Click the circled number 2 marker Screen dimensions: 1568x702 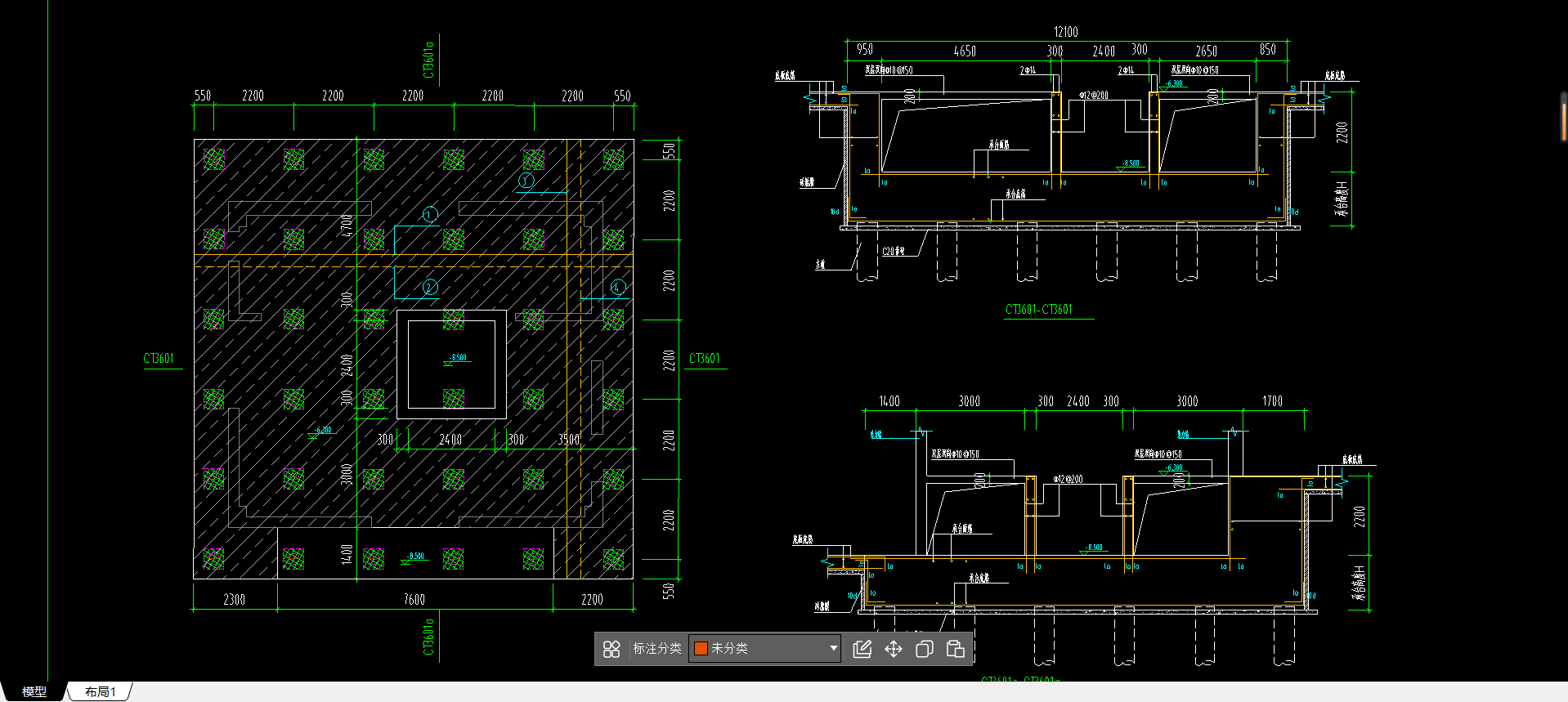[x=430, y=287]
